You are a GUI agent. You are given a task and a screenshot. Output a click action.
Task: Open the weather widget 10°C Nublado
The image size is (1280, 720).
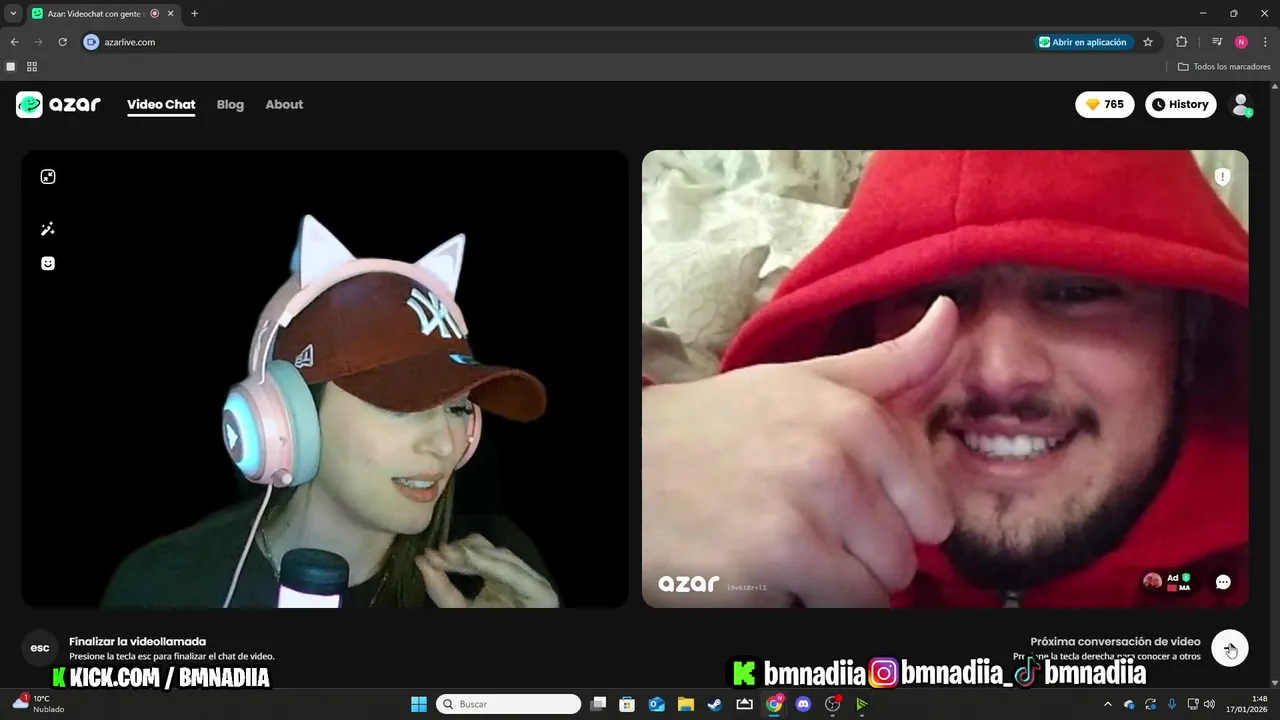pyautogui.click(x=38, y=704)
